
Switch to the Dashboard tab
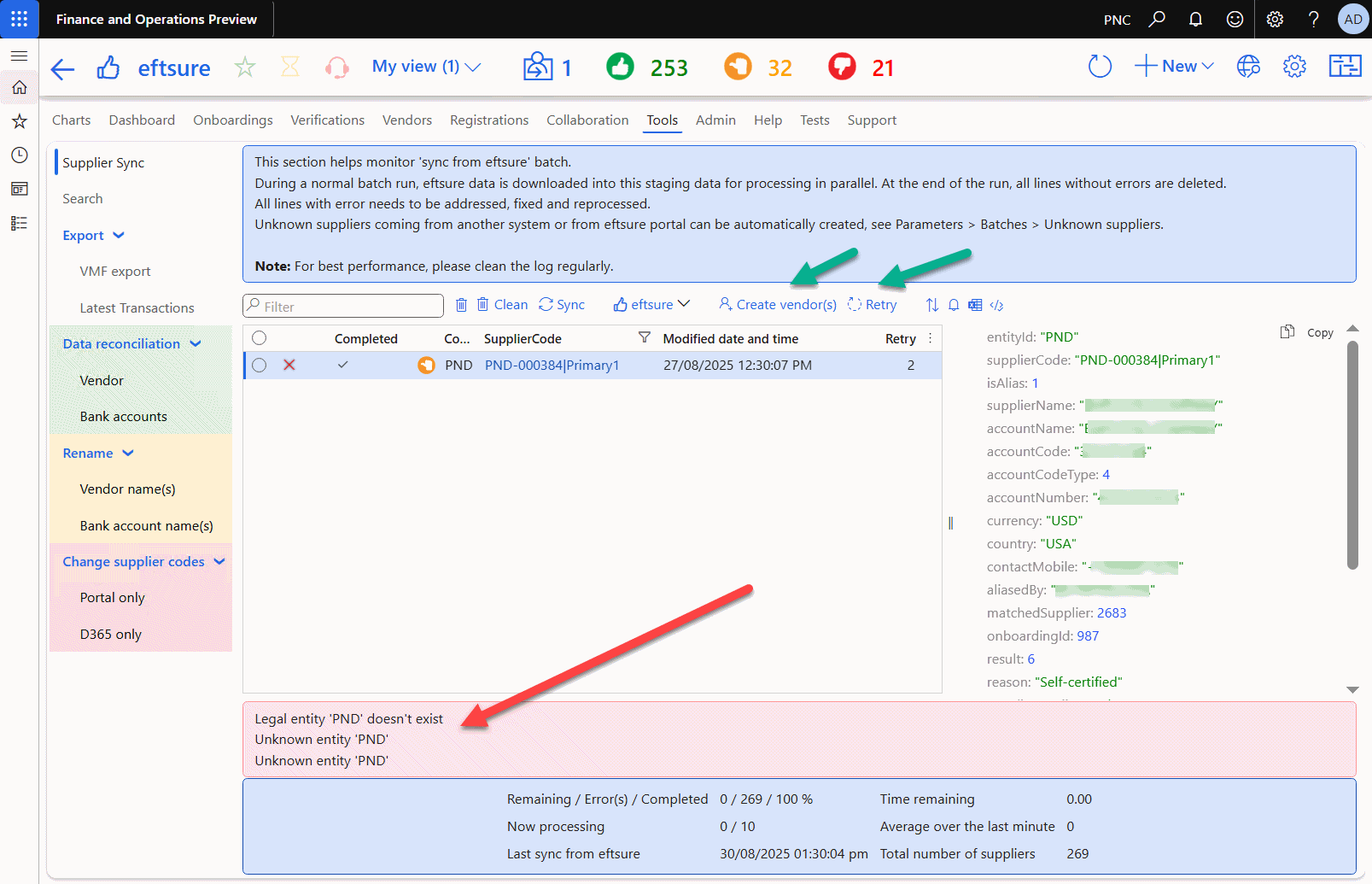click(x=142, y=120)
